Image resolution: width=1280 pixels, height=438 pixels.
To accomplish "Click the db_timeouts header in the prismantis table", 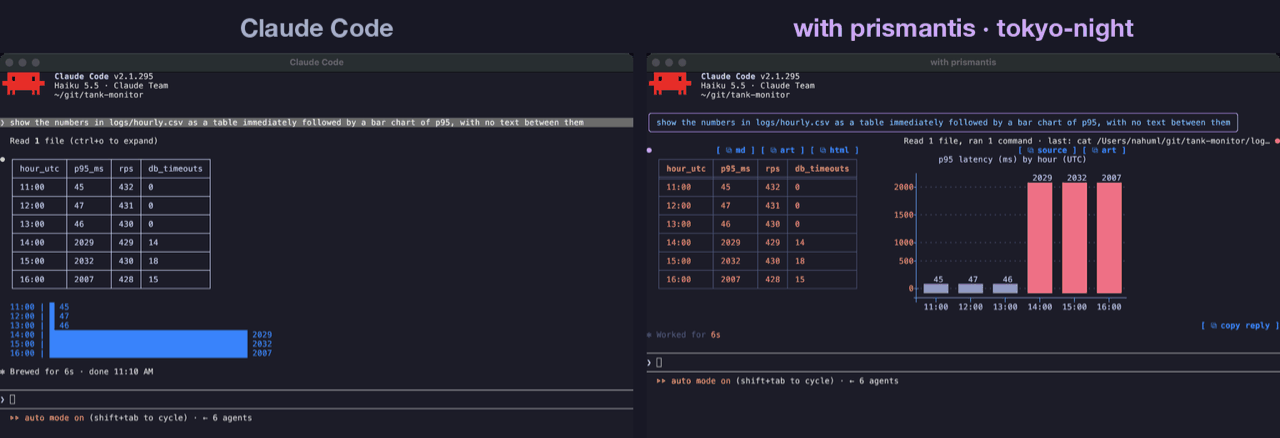I will (822, 169).
